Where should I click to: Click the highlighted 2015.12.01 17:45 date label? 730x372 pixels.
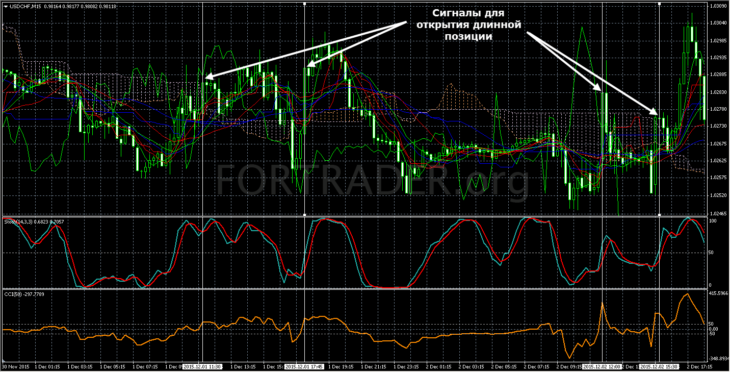[x=304, y=367]
